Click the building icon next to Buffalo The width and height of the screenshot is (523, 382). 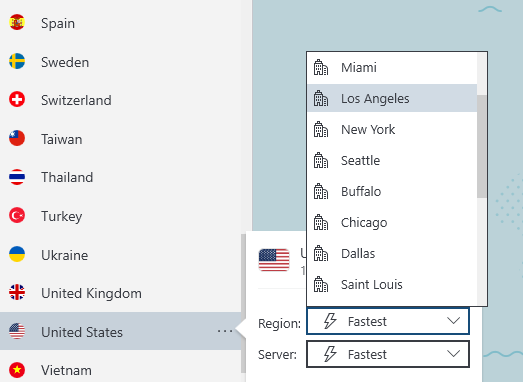321,192
